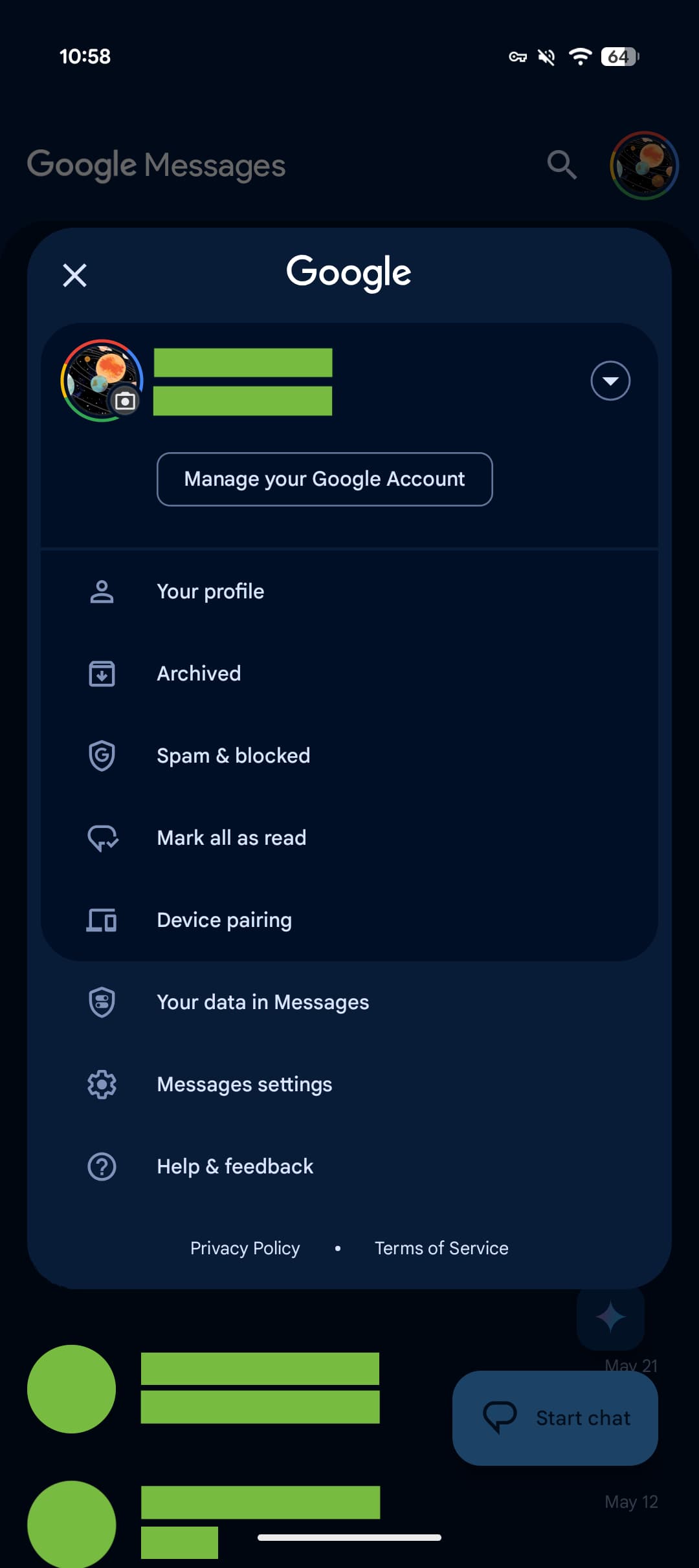Tap the Help & feedback question icon
The image size is (699, 1568).
tap(102, 1166)
